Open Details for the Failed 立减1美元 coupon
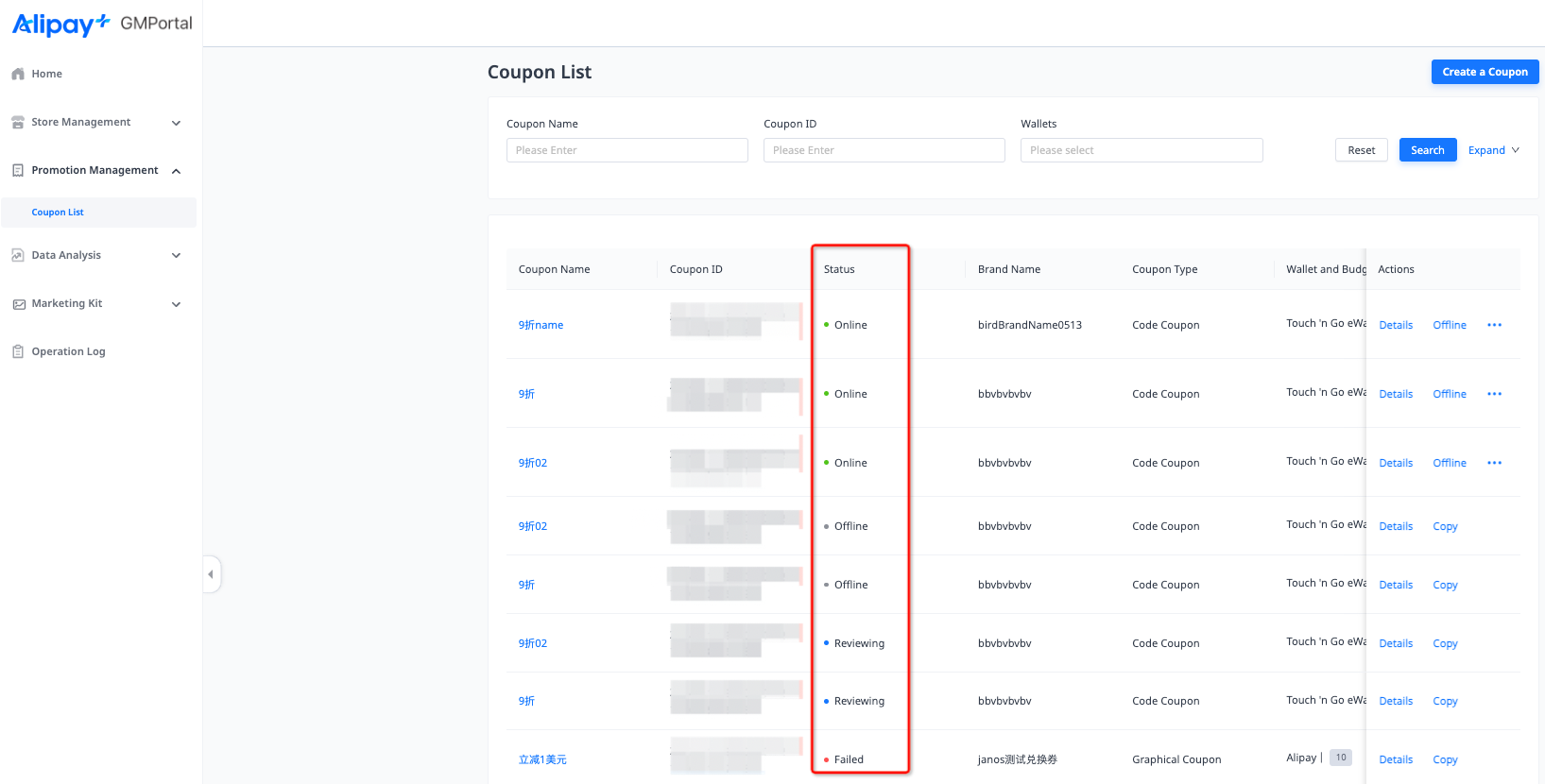Screen dimensions: 1545x784 coord(1395,759)
